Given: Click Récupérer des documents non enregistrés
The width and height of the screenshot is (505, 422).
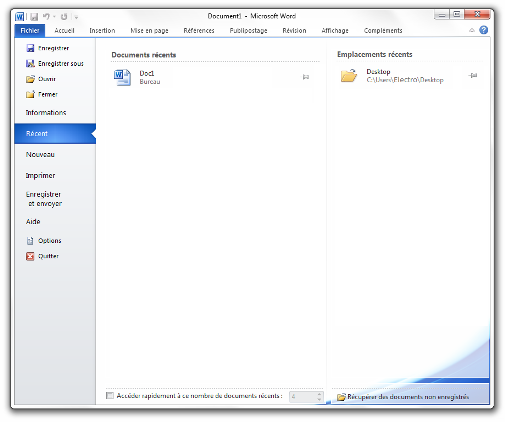Looking at the screenshot, I should tap(408, 397).
